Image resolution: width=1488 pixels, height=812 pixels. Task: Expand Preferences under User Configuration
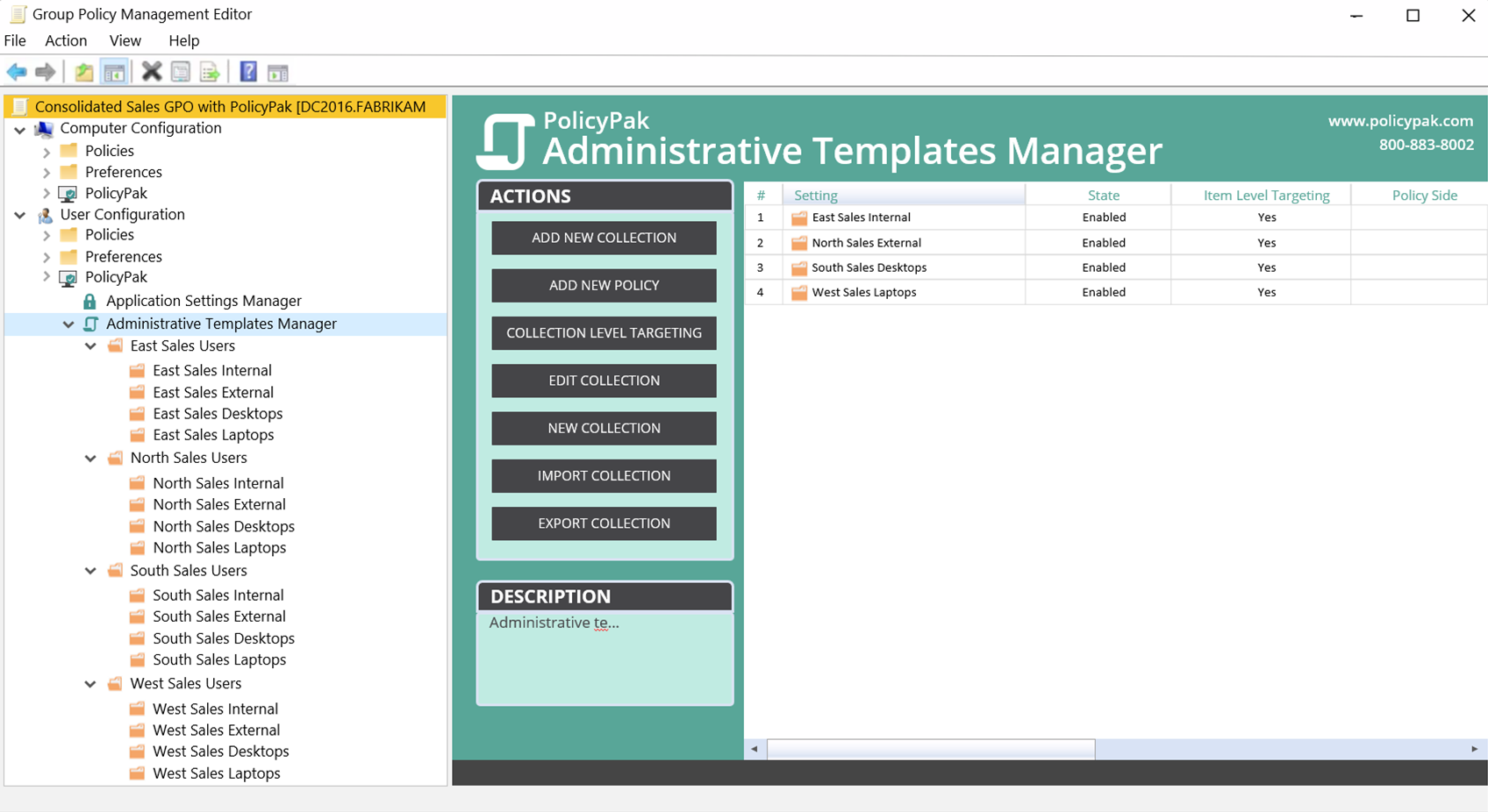coord(46,257)
